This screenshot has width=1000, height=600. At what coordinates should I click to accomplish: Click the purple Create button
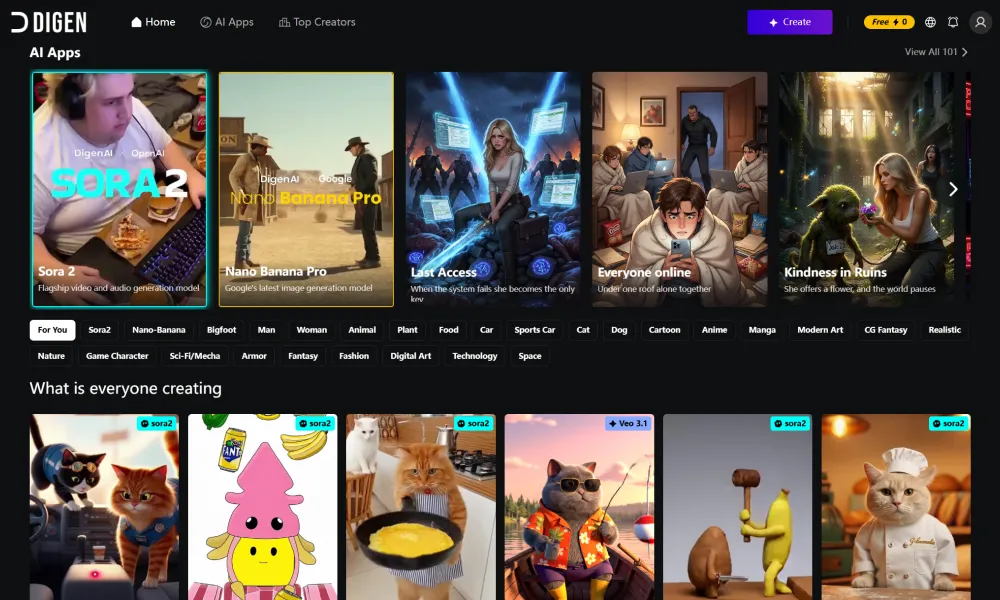pyautogui.click(x=789, y=22)
